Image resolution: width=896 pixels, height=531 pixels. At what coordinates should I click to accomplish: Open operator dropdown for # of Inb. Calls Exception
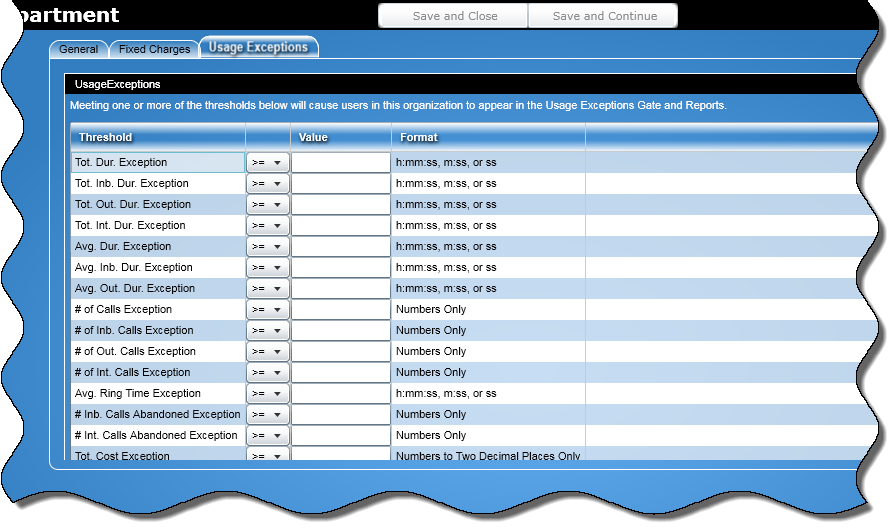click(x=267, y=331)
